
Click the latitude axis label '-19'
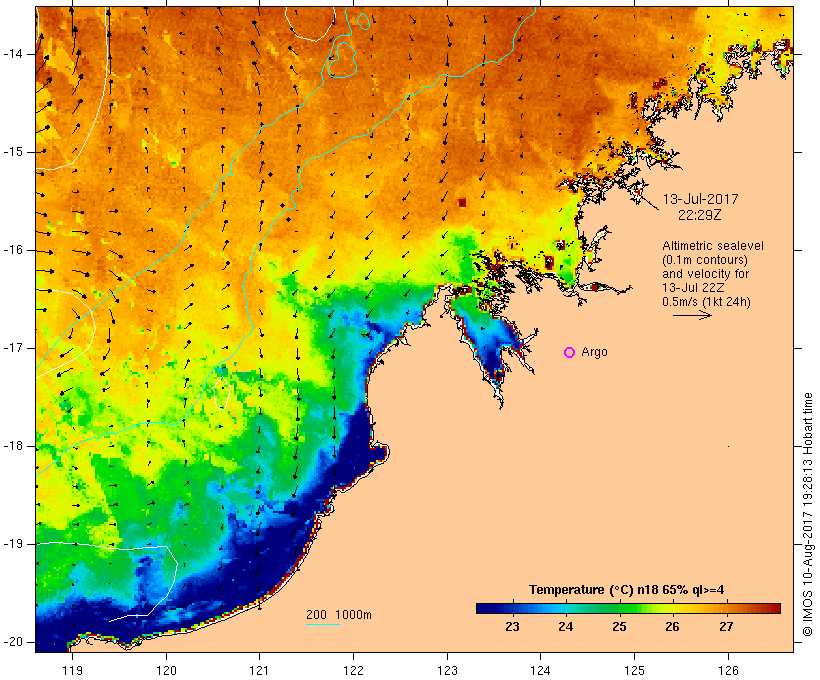point(13,545)
